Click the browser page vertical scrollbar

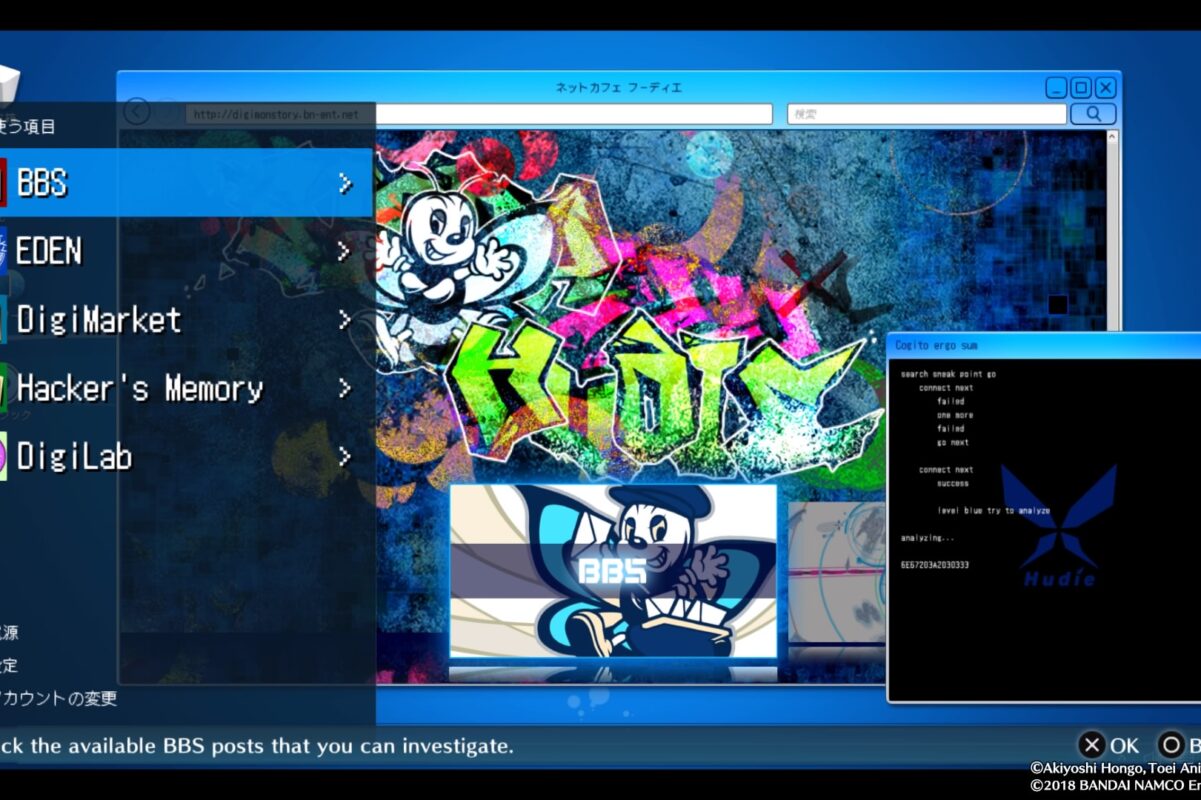tap(1112, 230)
